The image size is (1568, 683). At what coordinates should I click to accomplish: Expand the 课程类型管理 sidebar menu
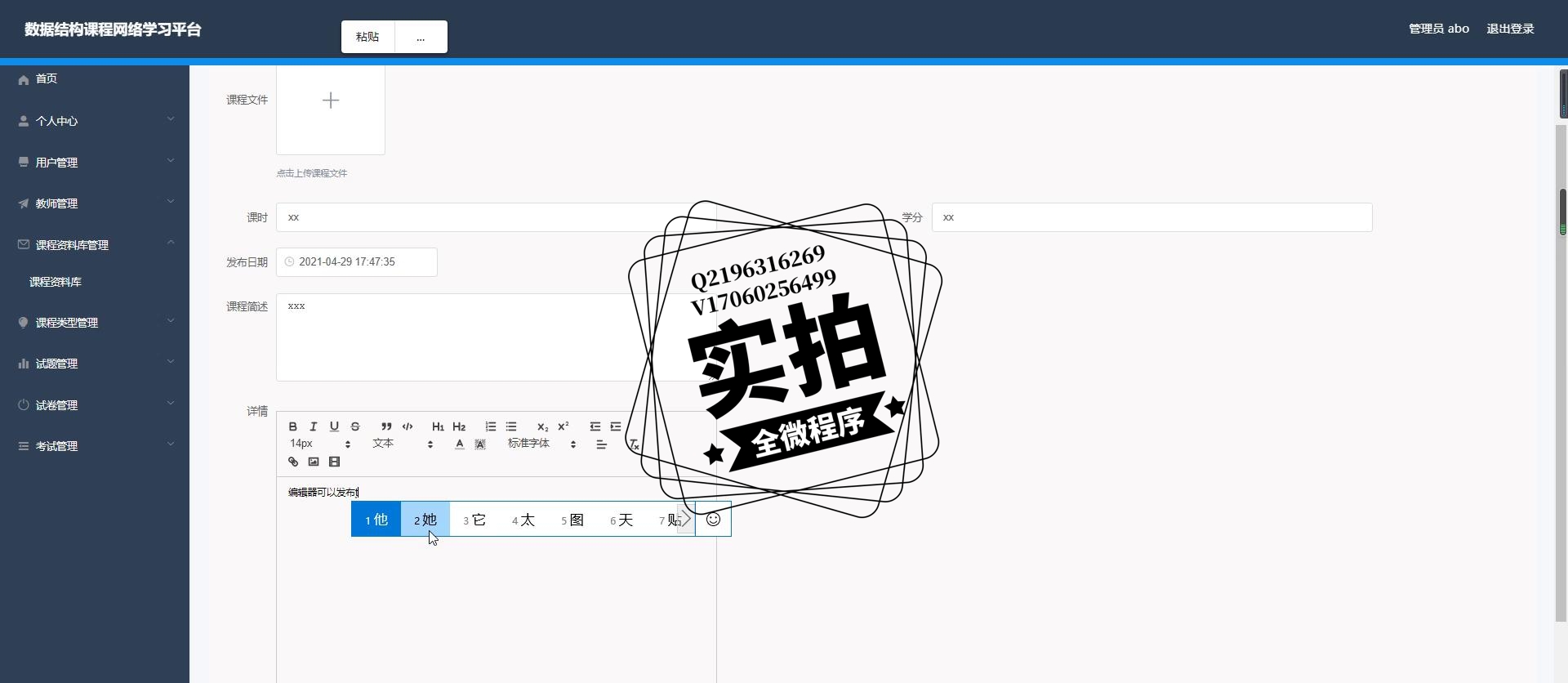click(95, 323)
